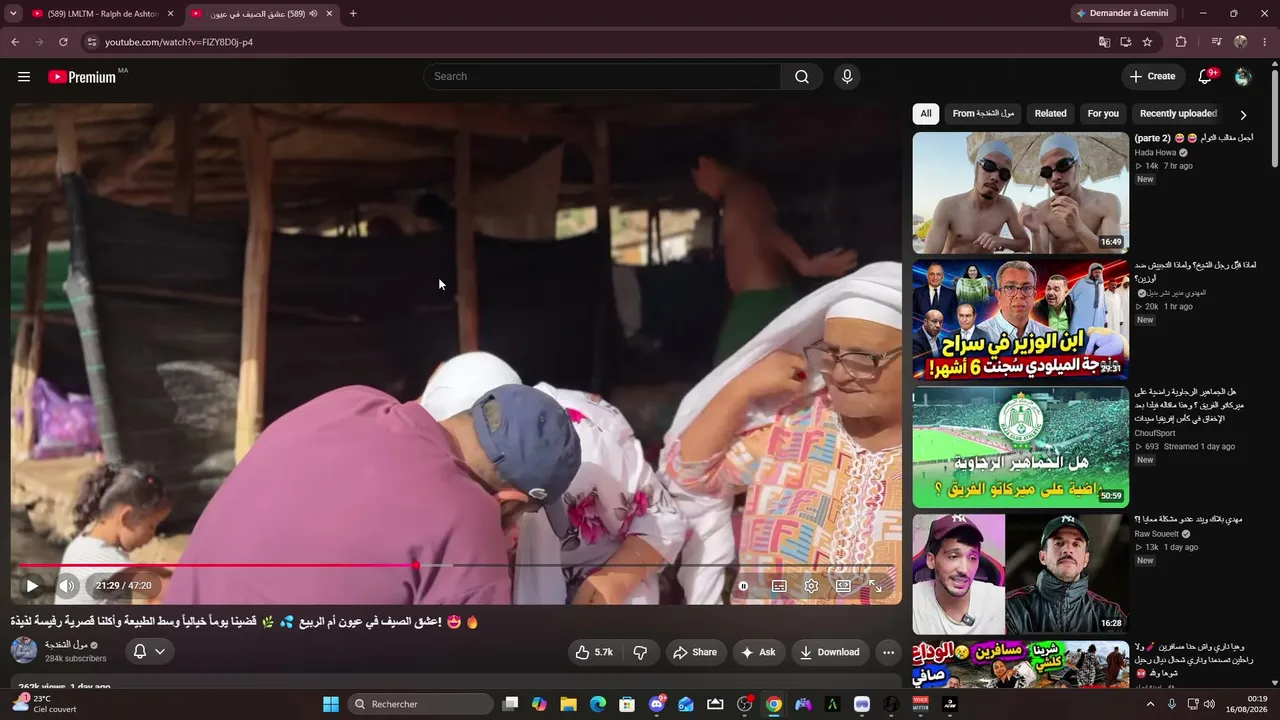Switch to LMLTM Ralph de Ashton tab
The height and width of the screenshot is (720, 1280).
click(x=103, y=14)
